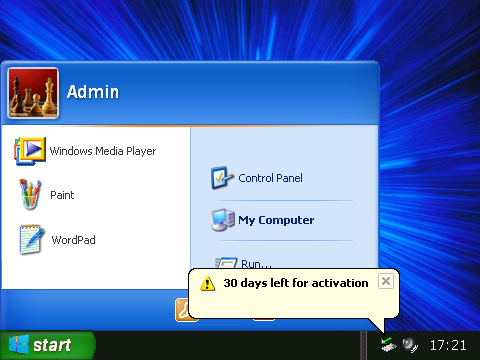Click the yellow warning icon in balloon
480x360 pixels.
tap(207, 283)
